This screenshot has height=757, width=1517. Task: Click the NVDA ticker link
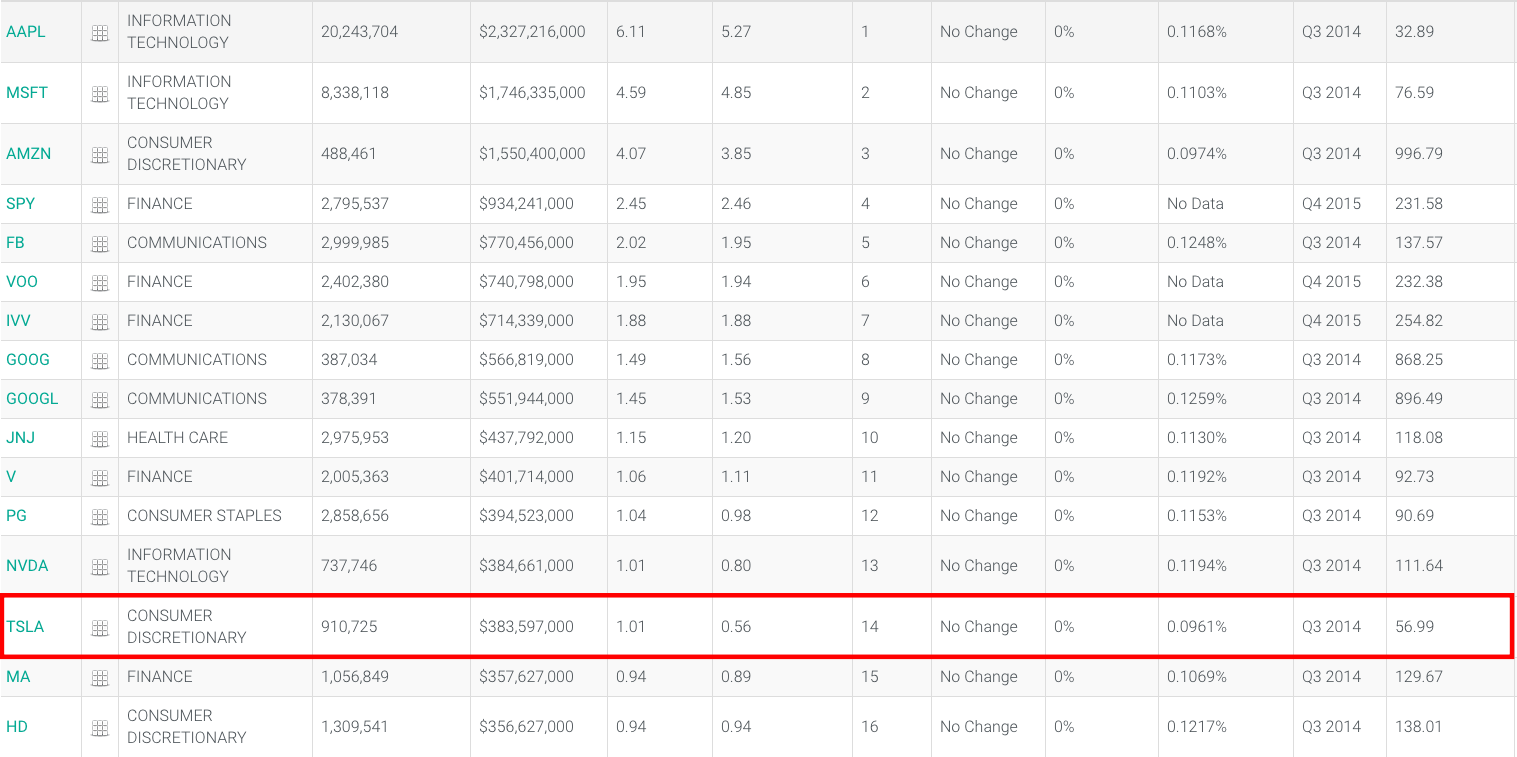[x=27, y=566]
